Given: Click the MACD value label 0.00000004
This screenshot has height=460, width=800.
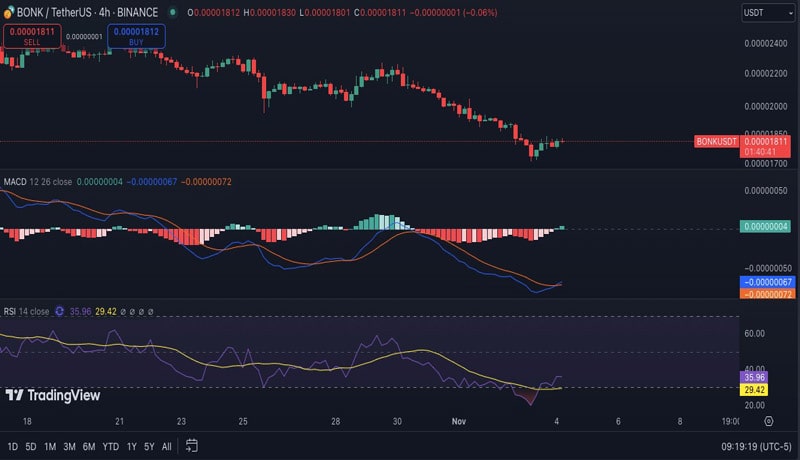Looking at the screenshot, I should point(767,227).
